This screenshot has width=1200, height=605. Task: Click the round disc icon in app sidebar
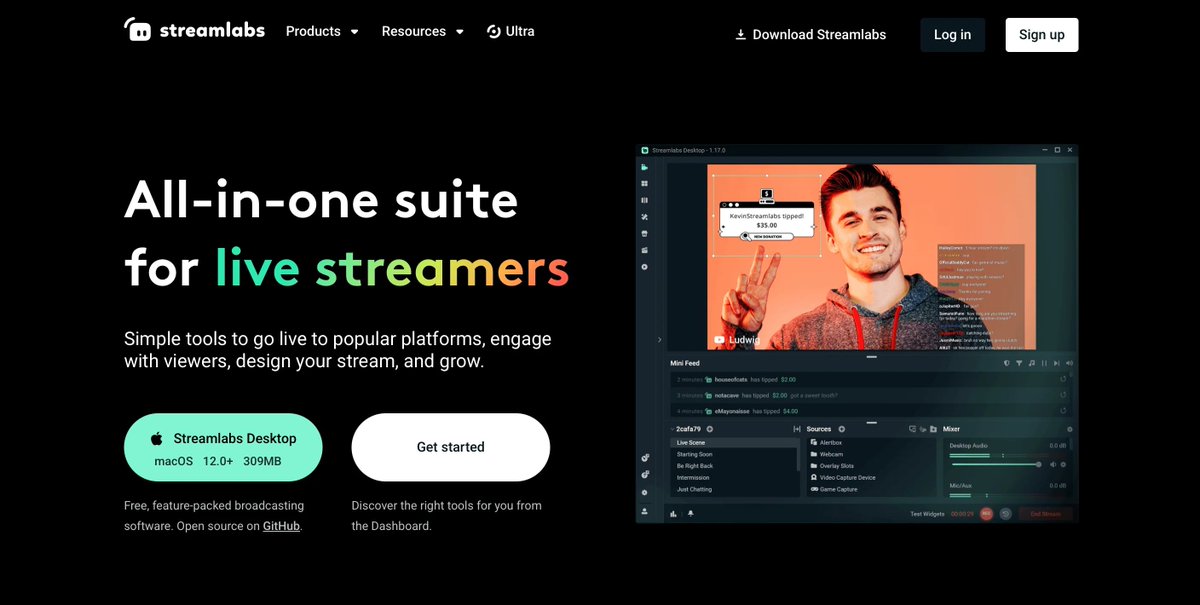644,267
